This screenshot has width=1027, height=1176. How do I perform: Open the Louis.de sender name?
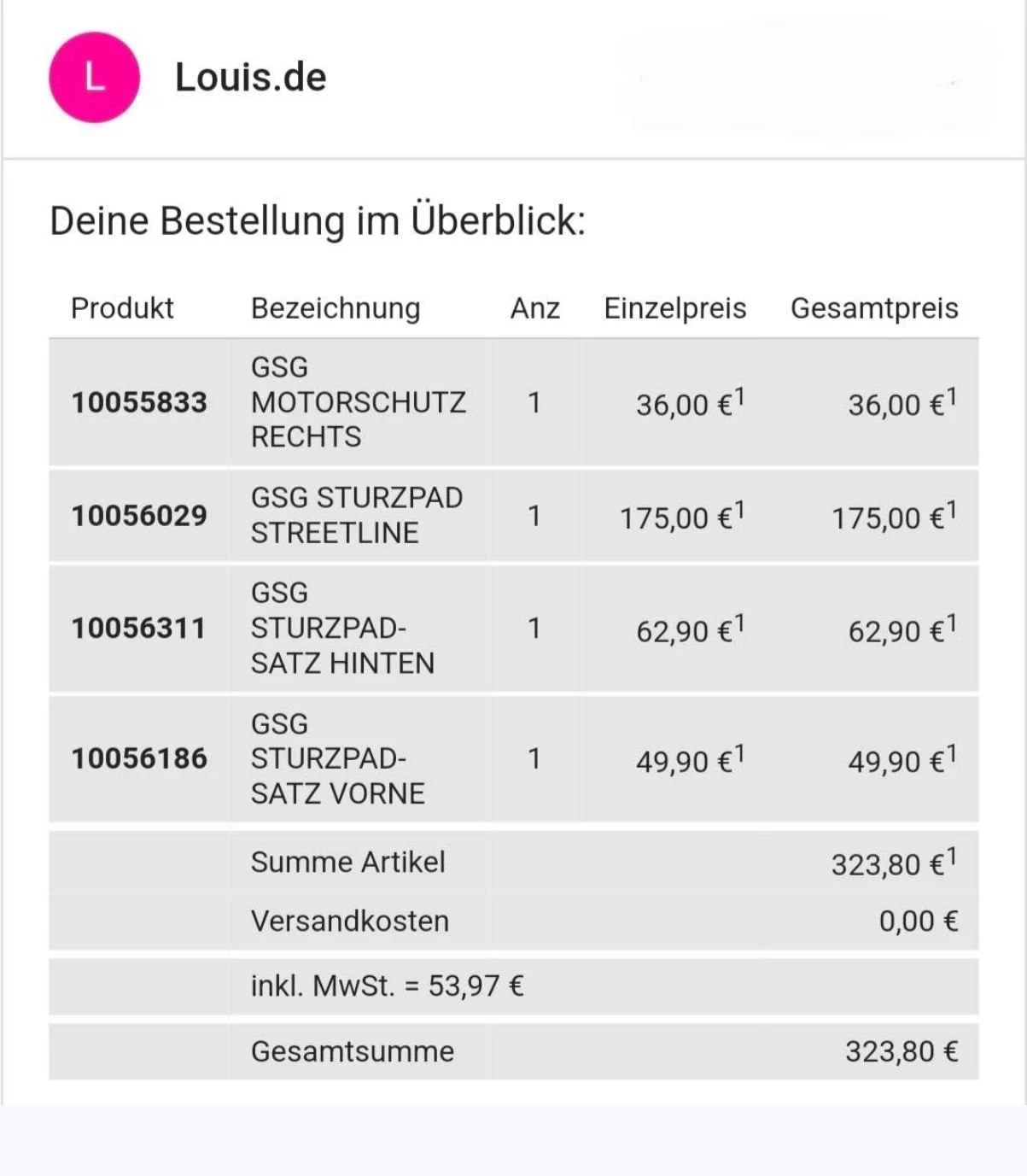click(250, 78)
